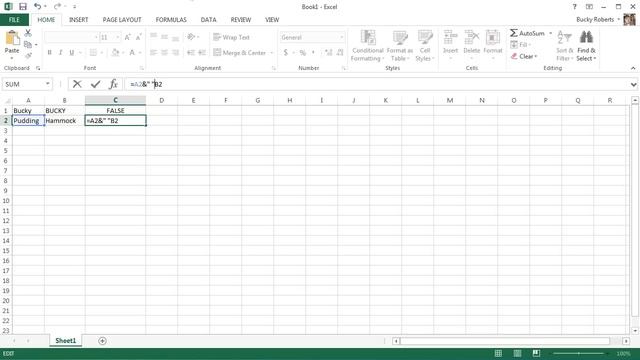Image resolution: width=640 pixels, height=360 pixels.
Task: Click the Format Painter brush icon
Action: tap(28, 56)
